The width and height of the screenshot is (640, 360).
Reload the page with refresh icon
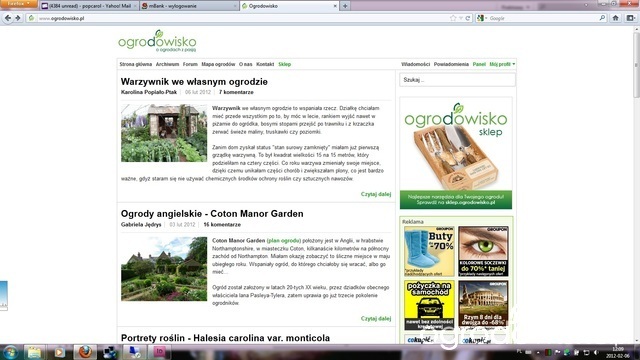point(468,18)
